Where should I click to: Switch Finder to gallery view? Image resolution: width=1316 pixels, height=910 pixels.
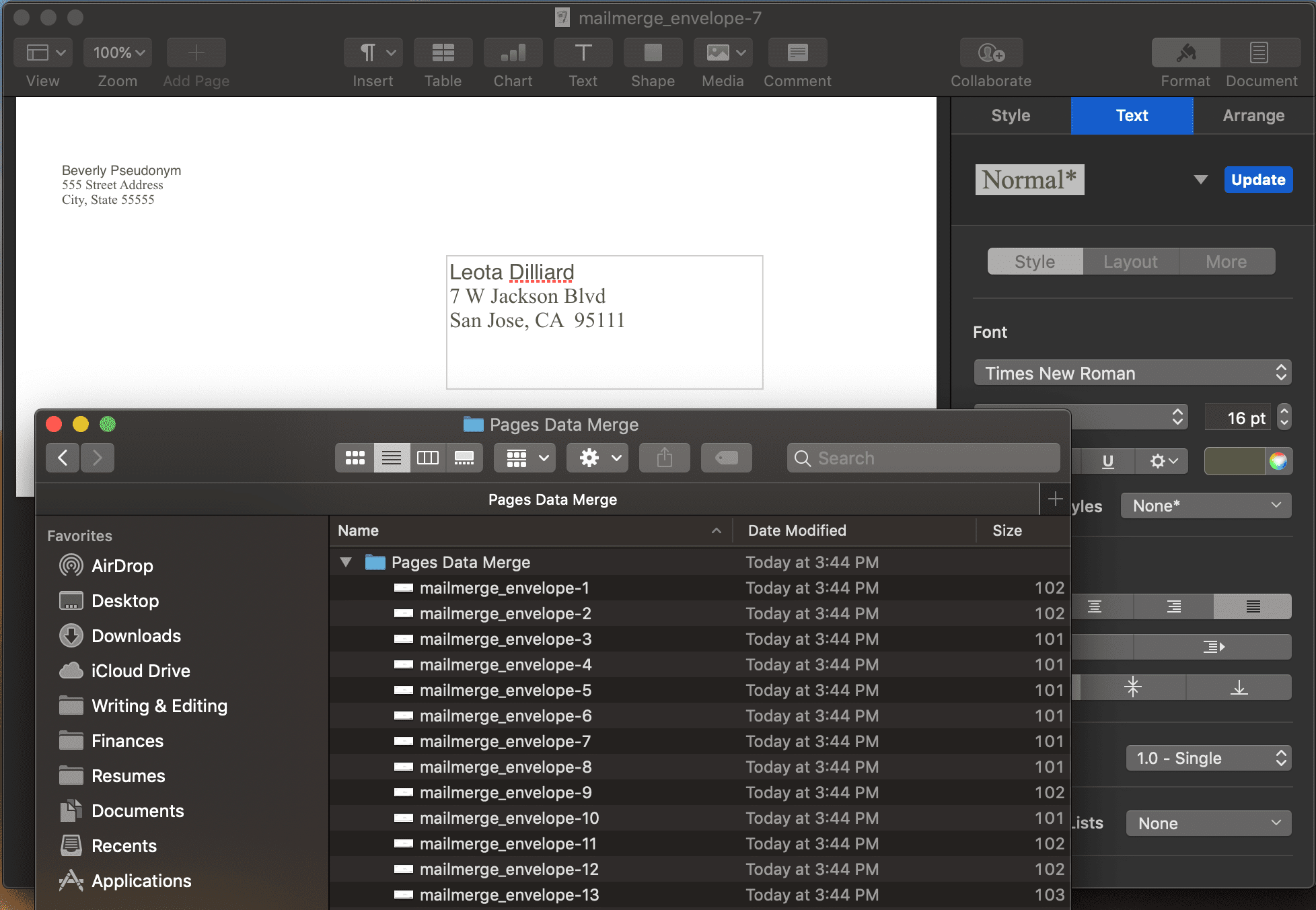point(464,458)
